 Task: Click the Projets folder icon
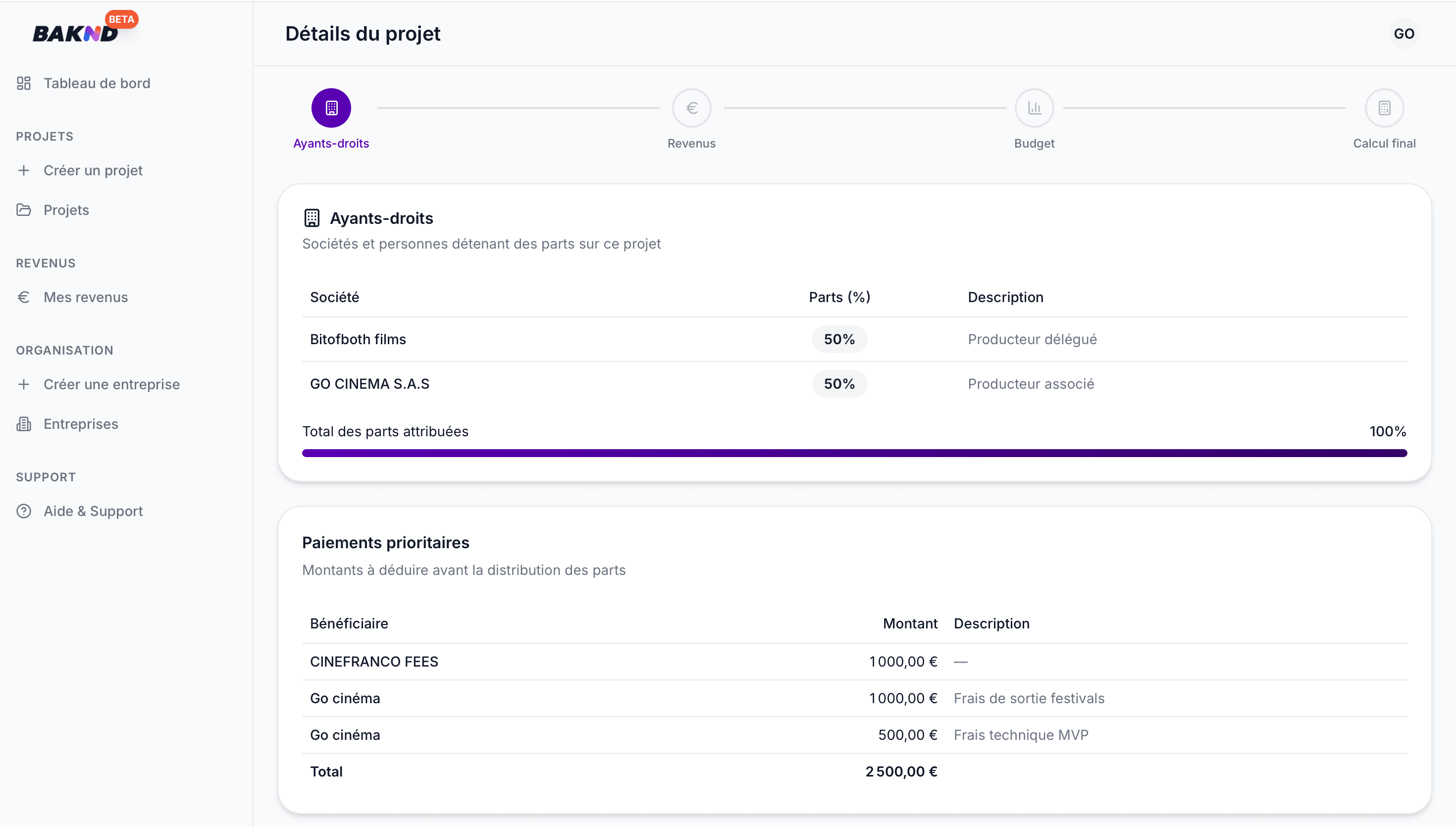pyautogui.click(x=24, y=210)
